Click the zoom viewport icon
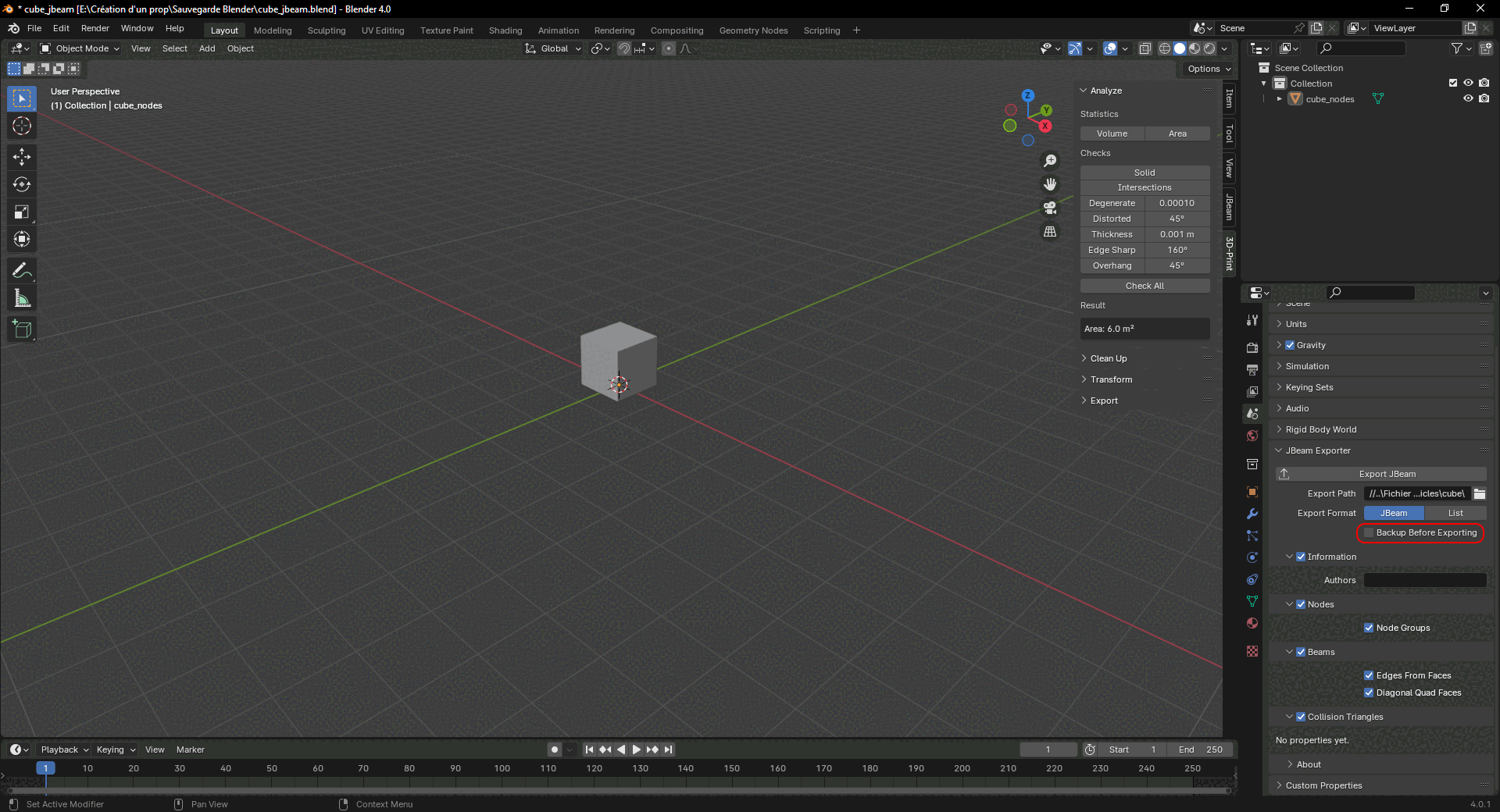The width and height of the screenshot is (1500, 812). 1050,161
